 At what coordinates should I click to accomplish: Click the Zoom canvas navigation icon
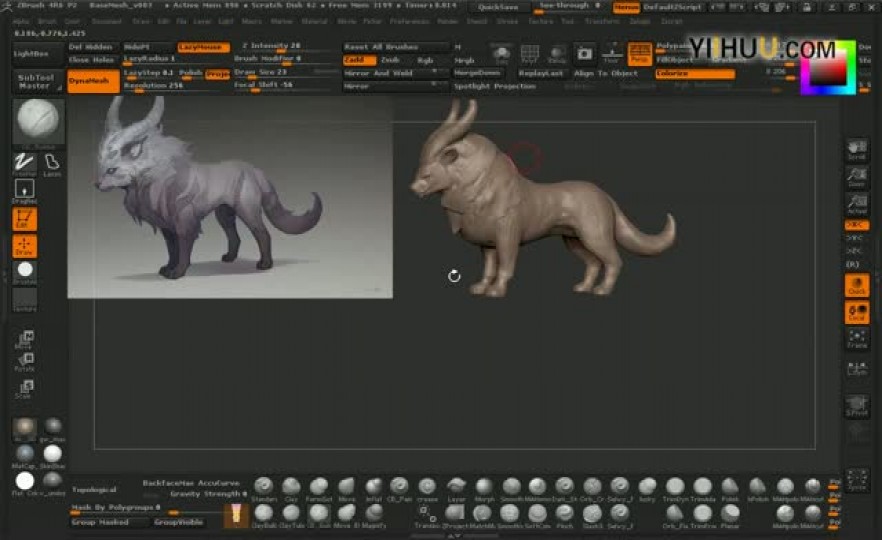point(857,177)
